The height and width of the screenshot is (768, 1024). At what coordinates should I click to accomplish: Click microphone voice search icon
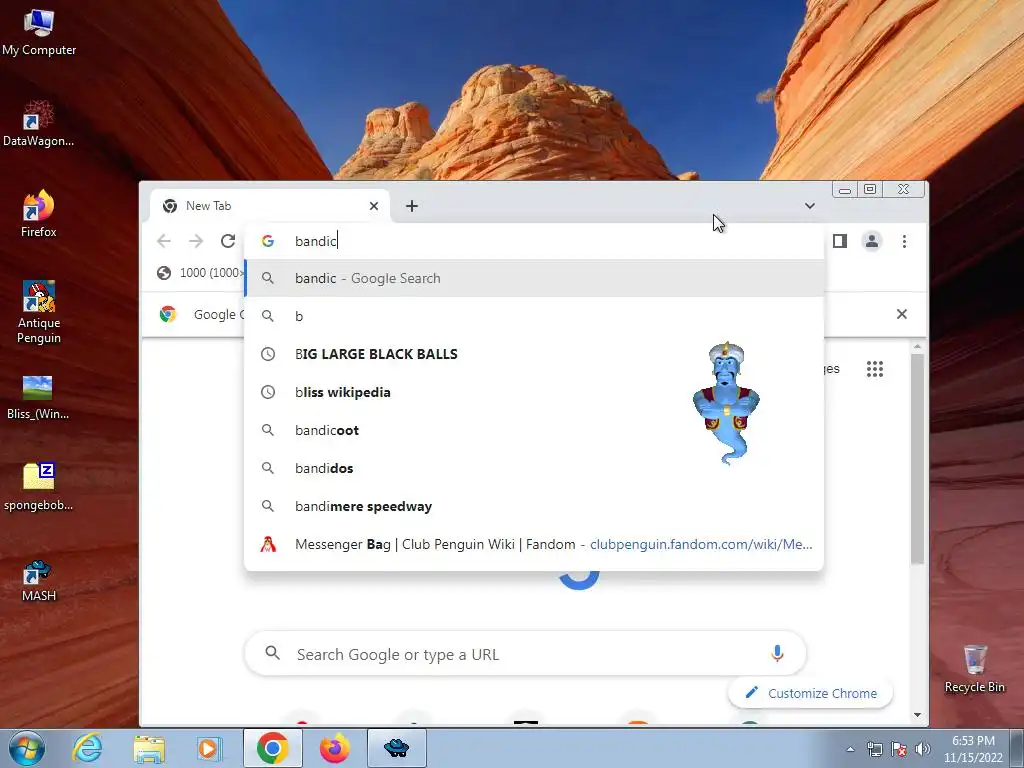click(x=776, y=653)
